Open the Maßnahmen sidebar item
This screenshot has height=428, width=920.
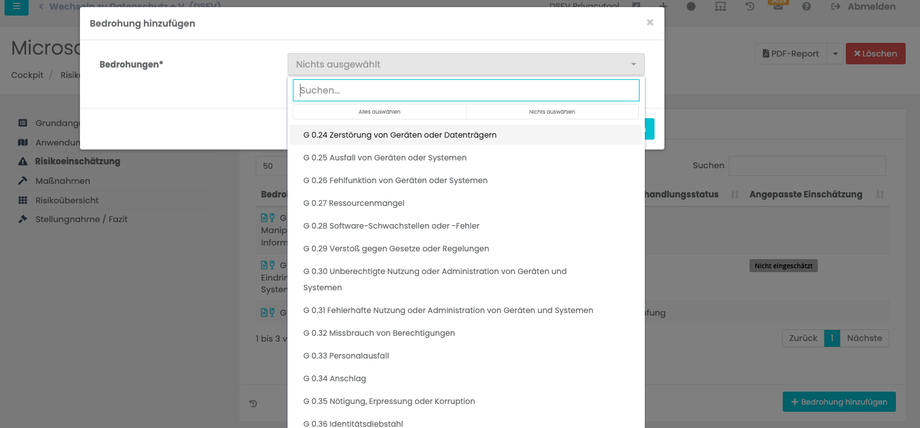tap(63, 181)
